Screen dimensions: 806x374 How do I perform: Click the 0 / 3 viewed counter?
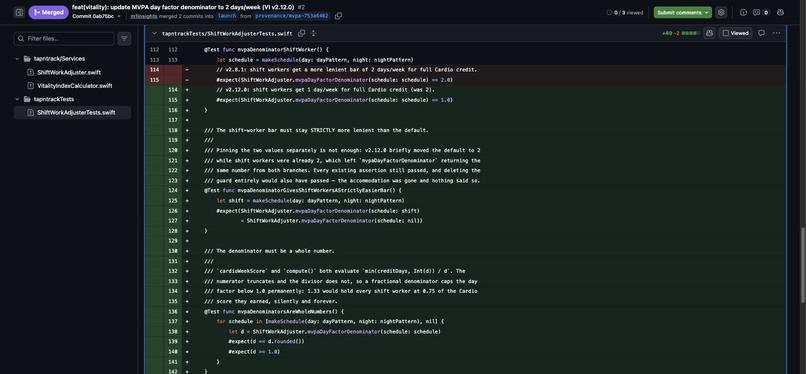coord(625,12)
